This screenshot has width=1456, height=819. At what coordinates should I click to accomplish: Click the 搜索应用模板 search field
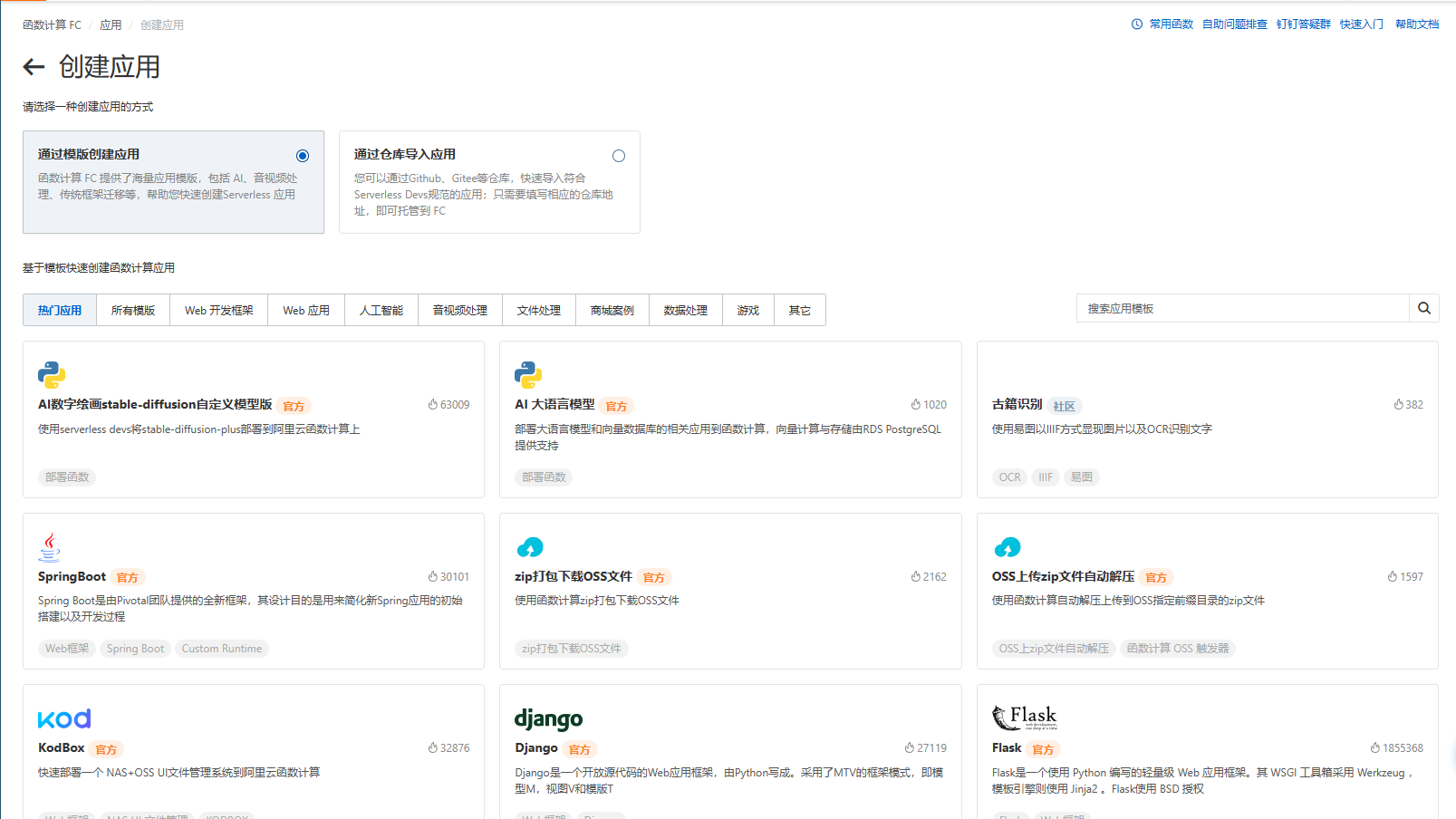click(1243, 308)
